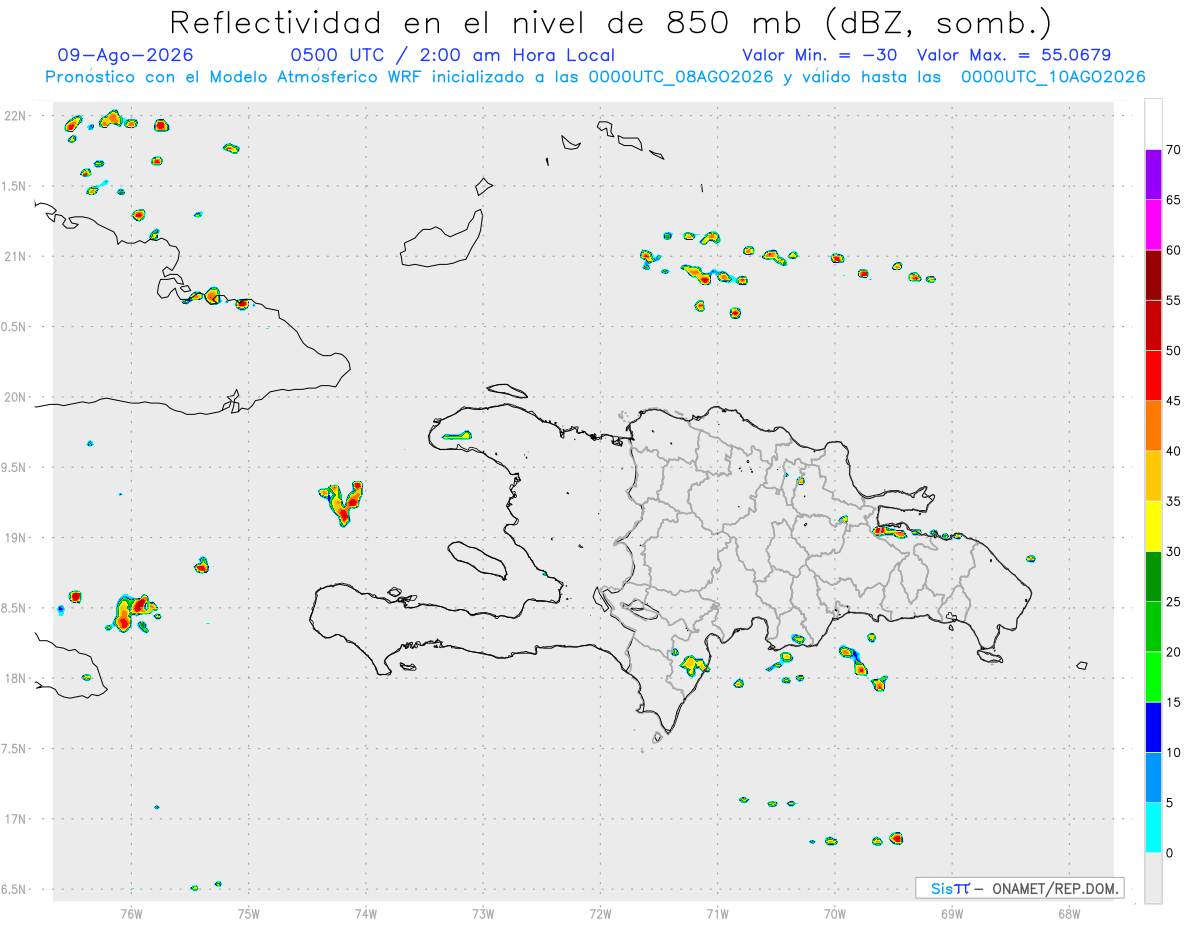Click the time '0500 UTC / 2:00 am Hora Local'

click(453, 55)
